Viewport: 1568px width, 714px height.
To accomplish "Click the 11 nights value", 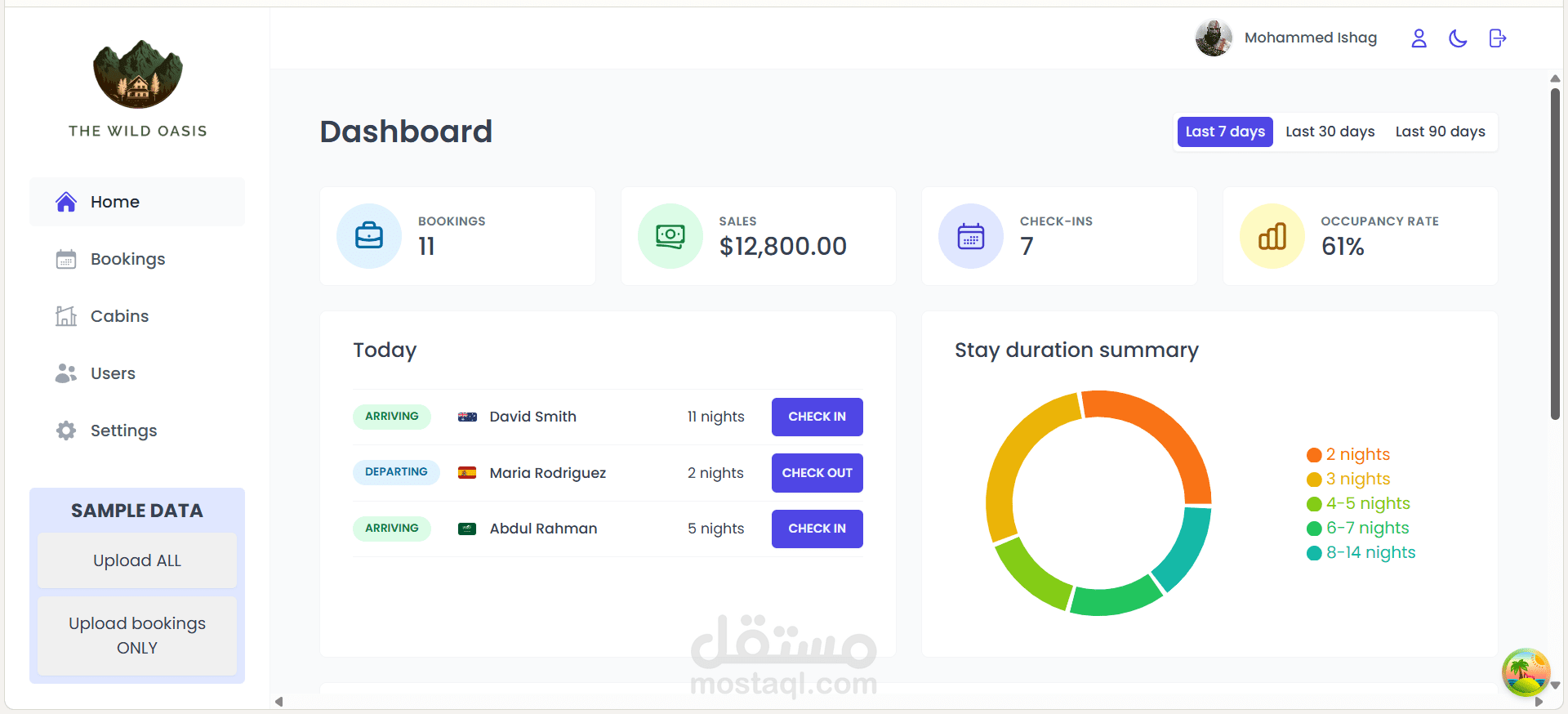I will point(715,417).
